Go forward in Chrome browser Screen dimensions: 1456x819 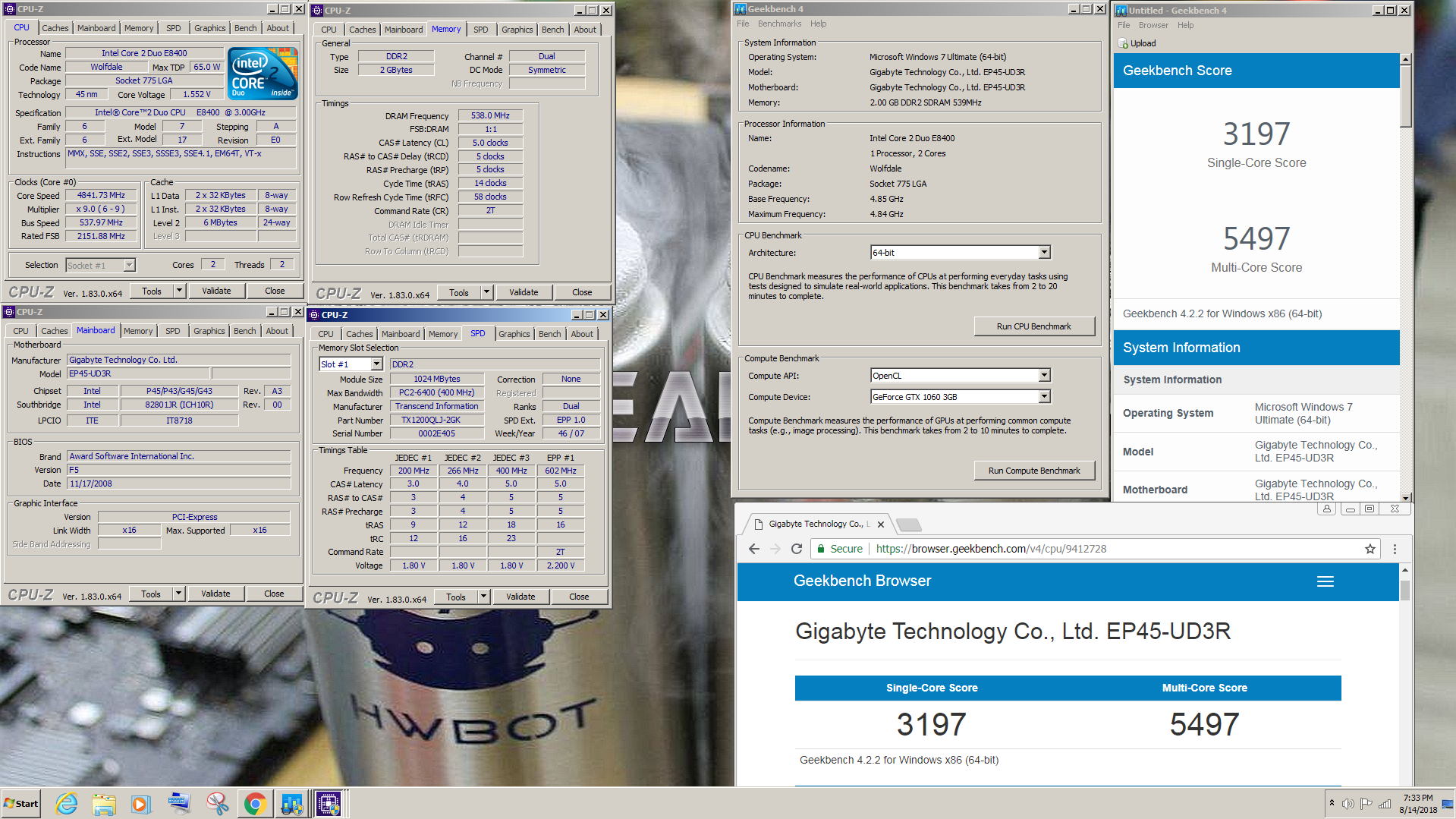(x=775, y=549)
